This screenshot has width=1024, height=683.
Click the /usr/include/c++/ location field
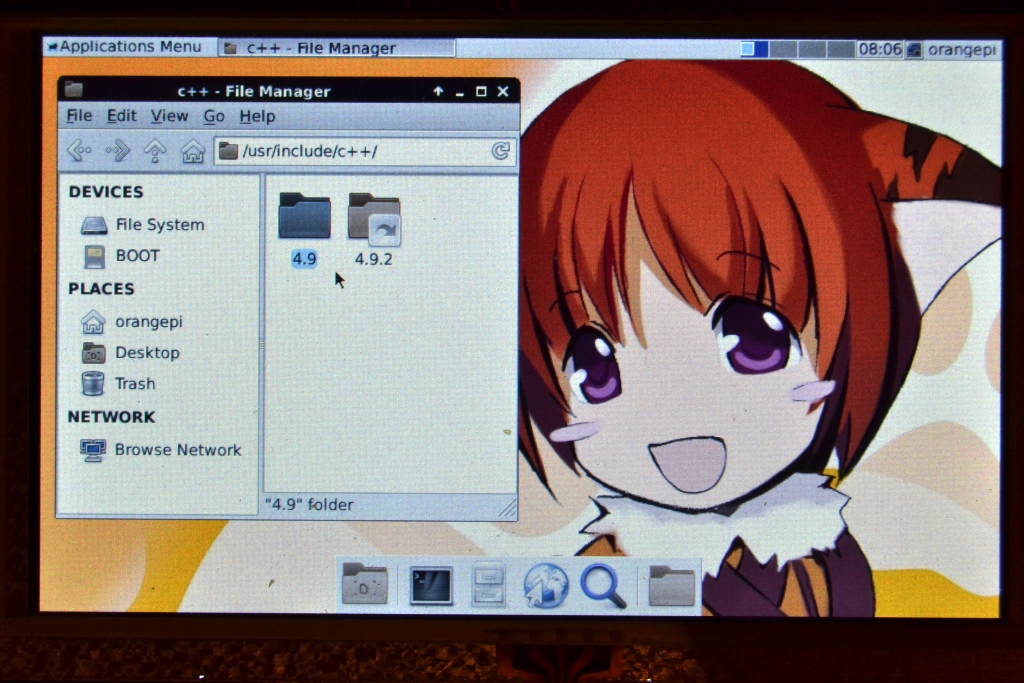pyautogui.click(x=365, y=151)
